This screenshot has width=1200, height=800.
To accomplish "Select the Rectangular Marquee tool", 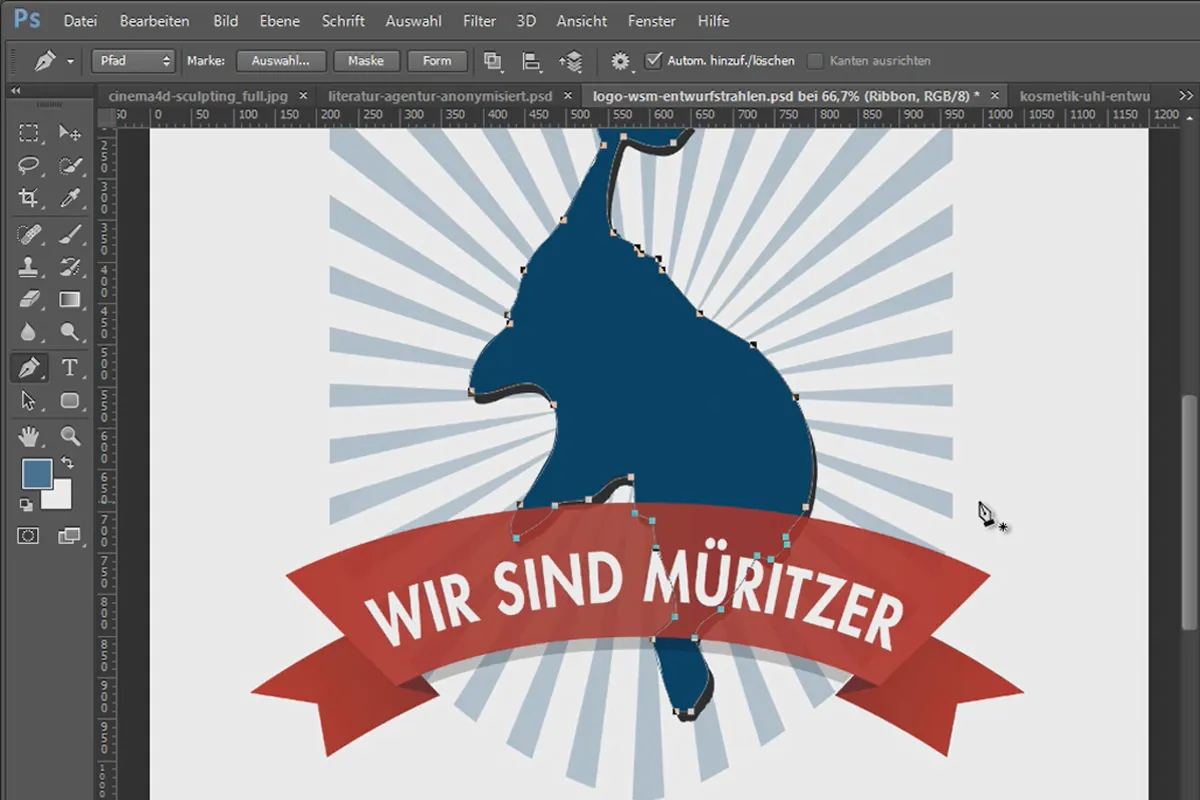I will coord(29,133).
